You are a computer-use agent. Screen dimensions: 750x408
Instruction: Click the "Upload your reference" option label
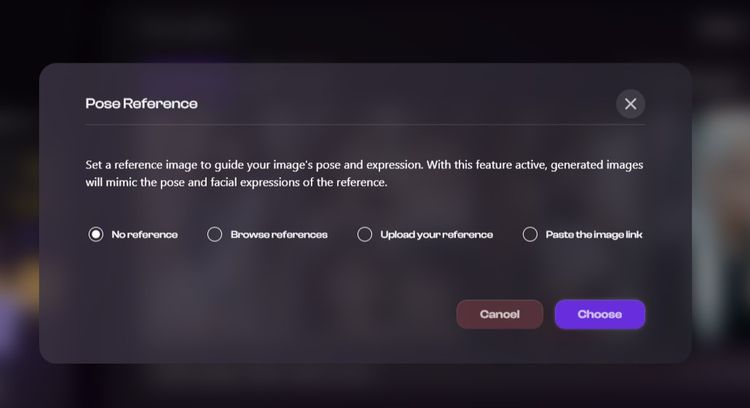click(x=436, y=234)
